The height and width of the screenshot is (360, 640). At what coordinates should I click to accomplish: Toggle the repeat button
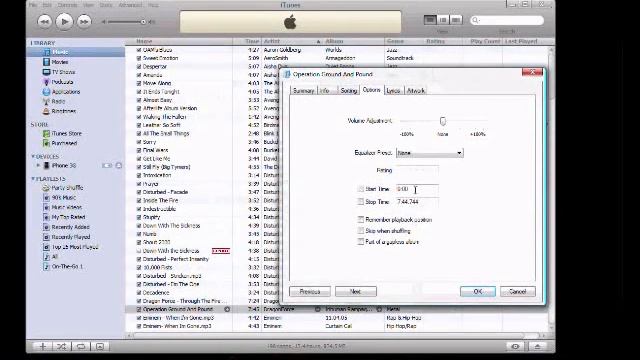[x=81, y=347]
